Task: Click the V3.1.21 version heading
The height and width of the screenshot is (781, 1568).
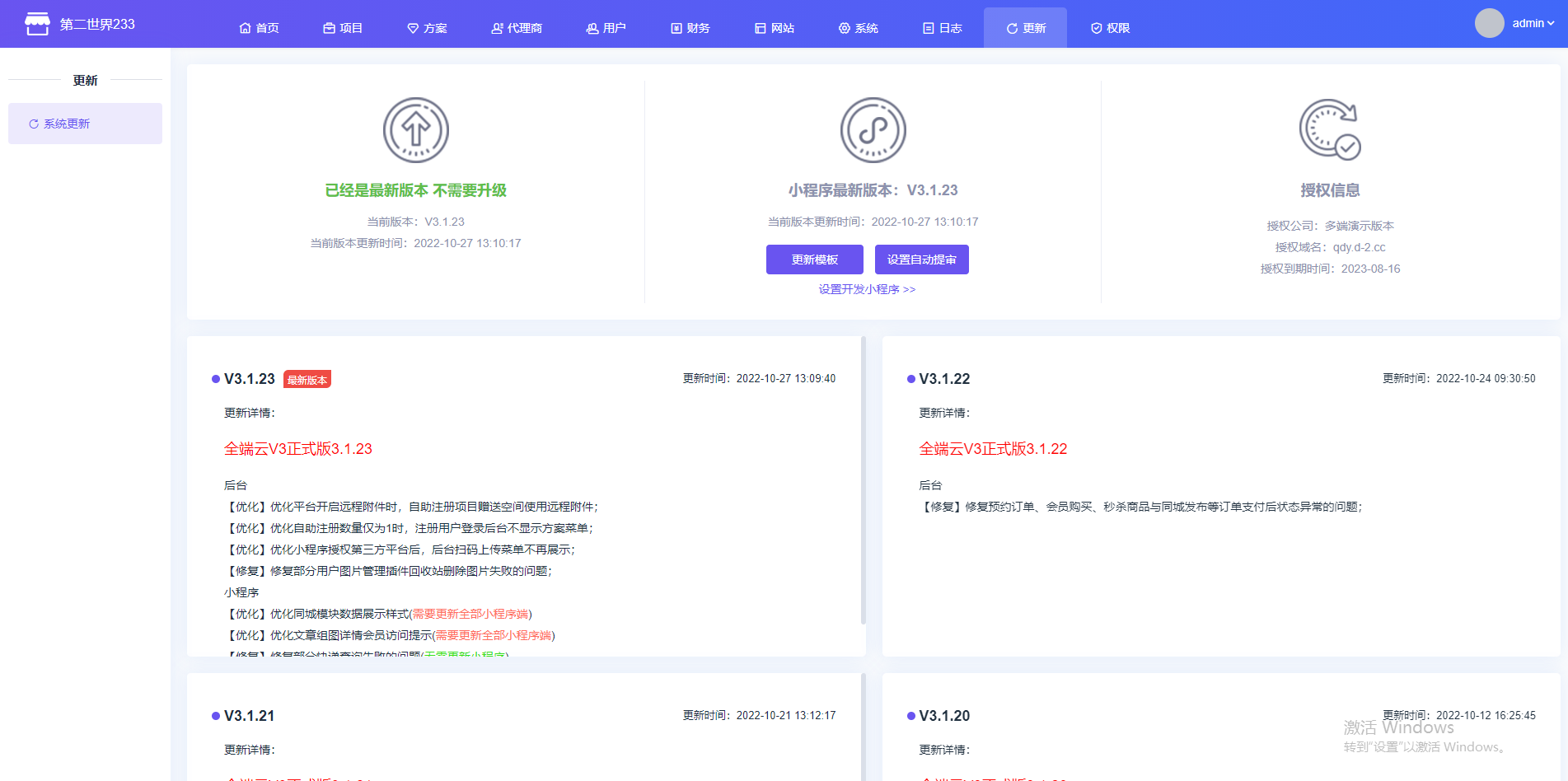Action: [250, 716]
